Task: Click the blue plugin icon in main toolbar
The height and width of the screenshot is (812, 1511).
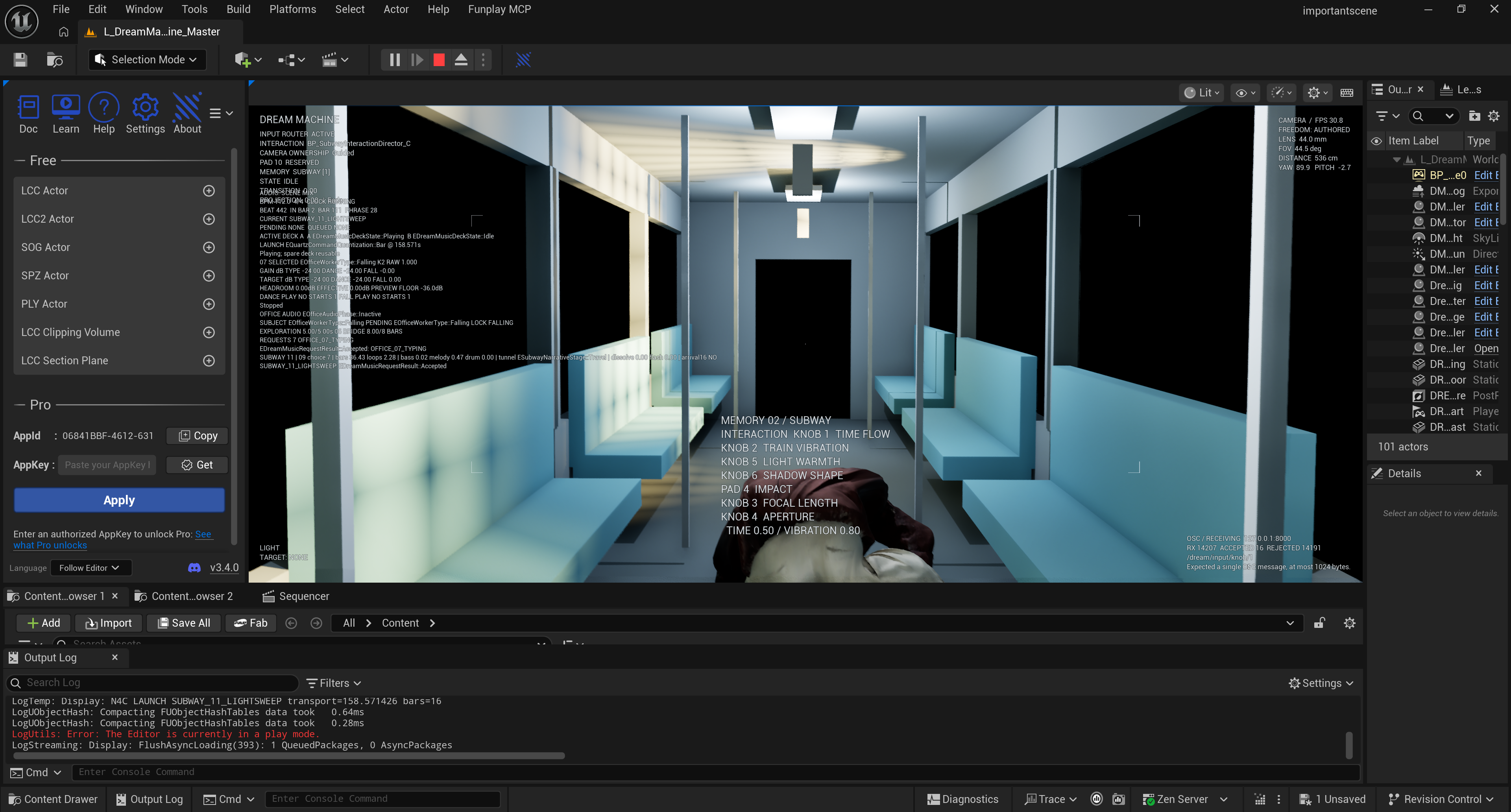Action: point(523,60)
